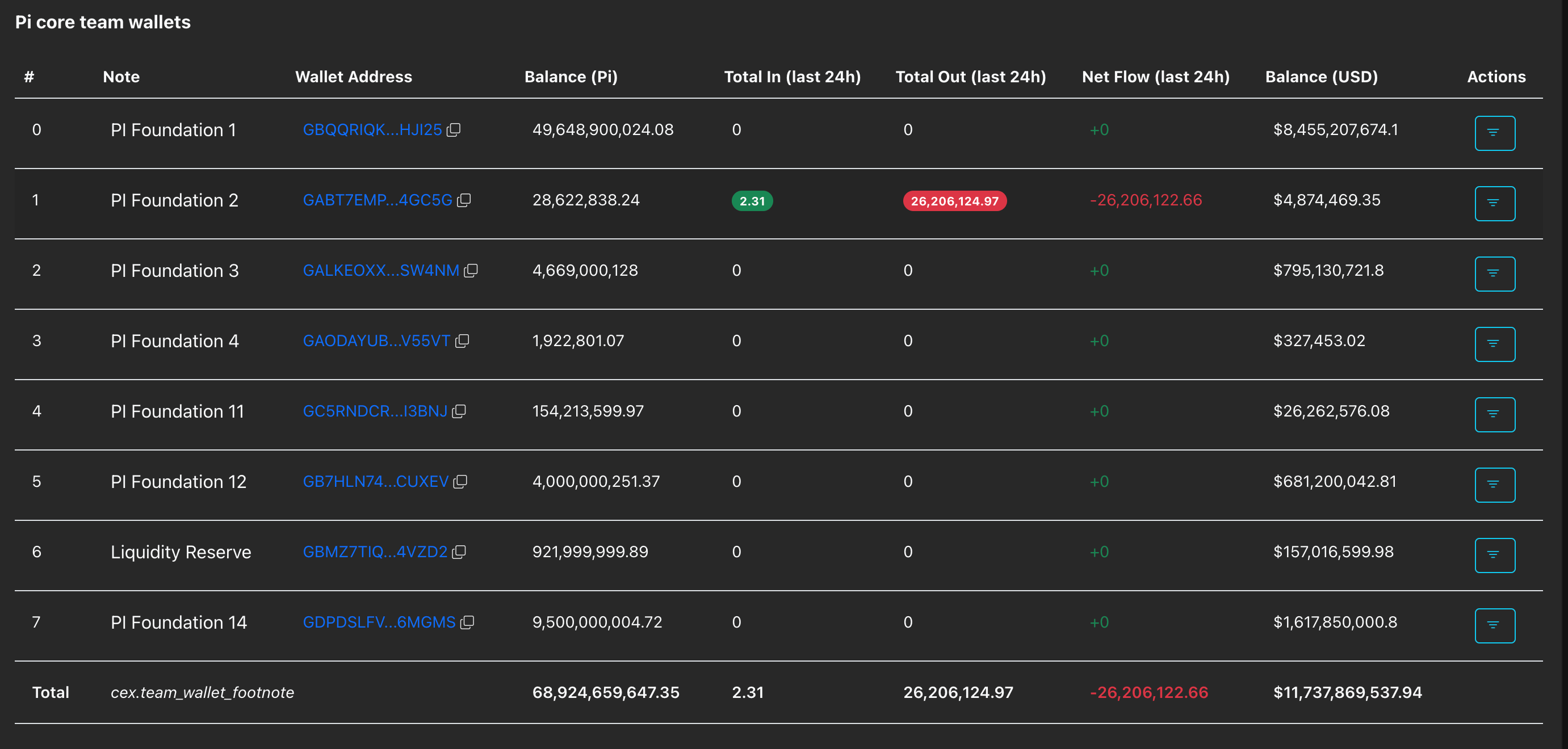Copy the GB7HLN74...CUXEV address icon
This screenshot has width=1568, height=749.
click(460, 481)
